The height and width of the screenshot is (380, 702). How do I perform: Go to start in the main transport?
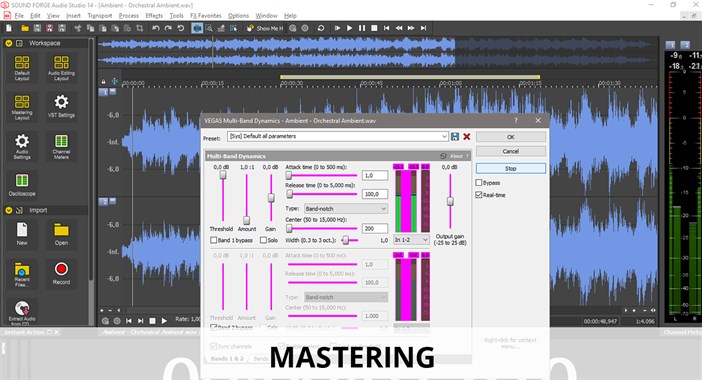click(x=386, y=28)
